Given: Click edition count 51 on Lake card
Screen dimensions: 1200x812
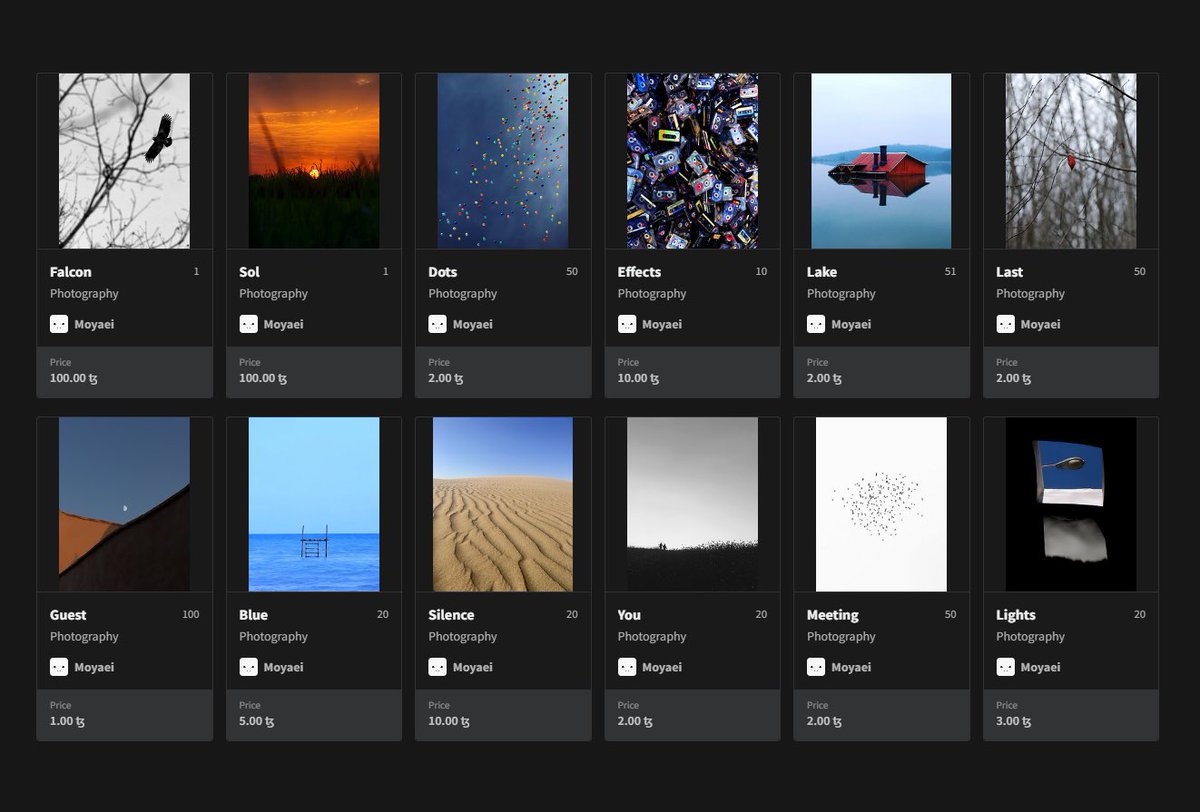Looking at the screenshot, I should pos(950,272).
